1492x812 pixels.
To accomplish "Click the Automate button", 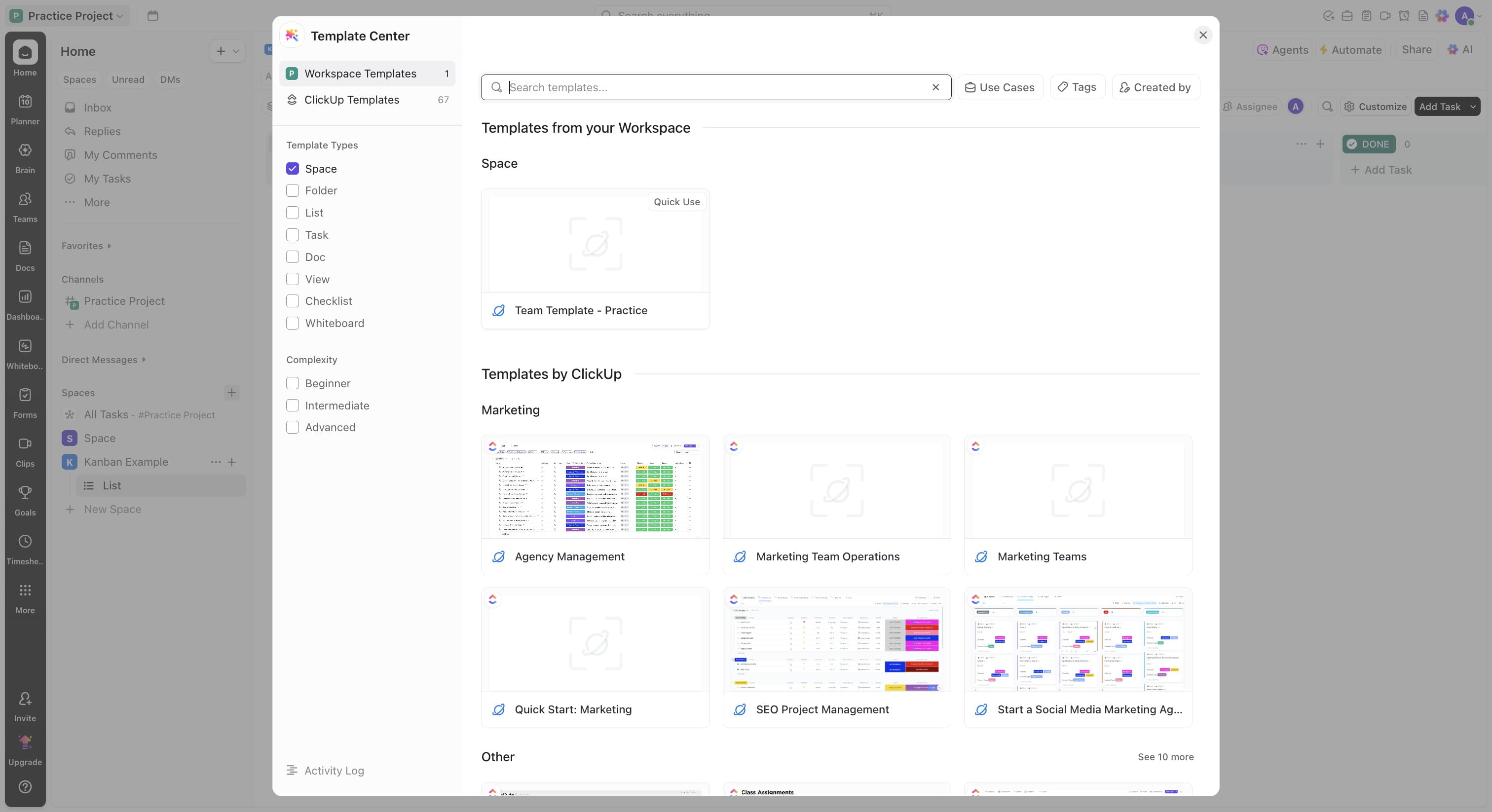I will [1351, 50].
